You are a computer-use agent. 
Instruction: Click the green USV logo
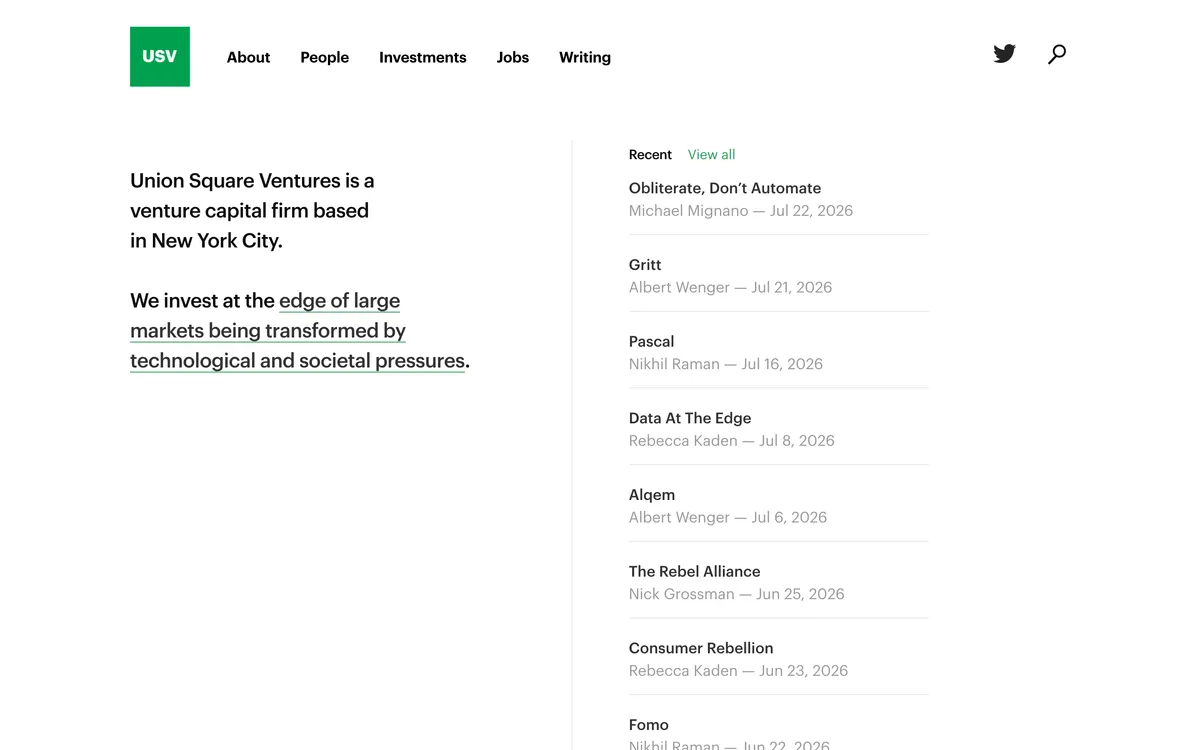(160, 57)
